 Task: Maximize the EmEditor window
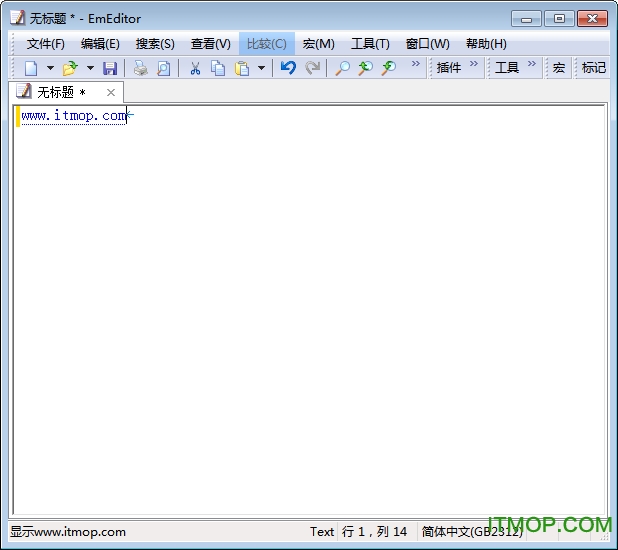click(x=559, y=19)
